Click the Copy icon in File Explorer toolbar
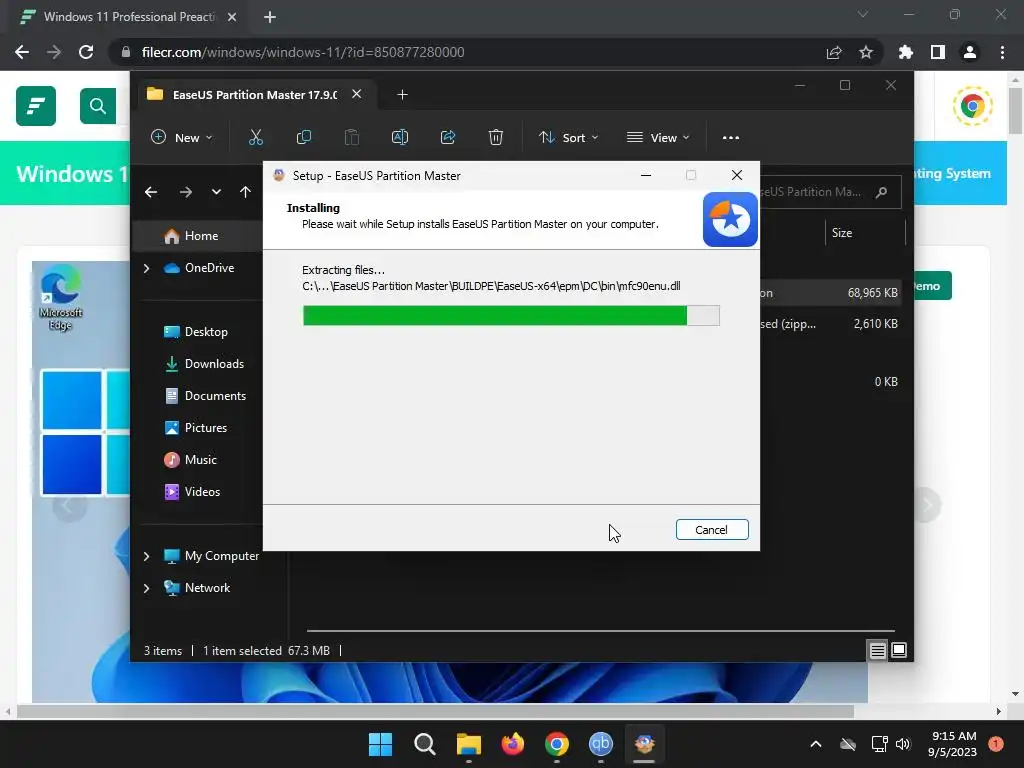 [x=304, y=137]
